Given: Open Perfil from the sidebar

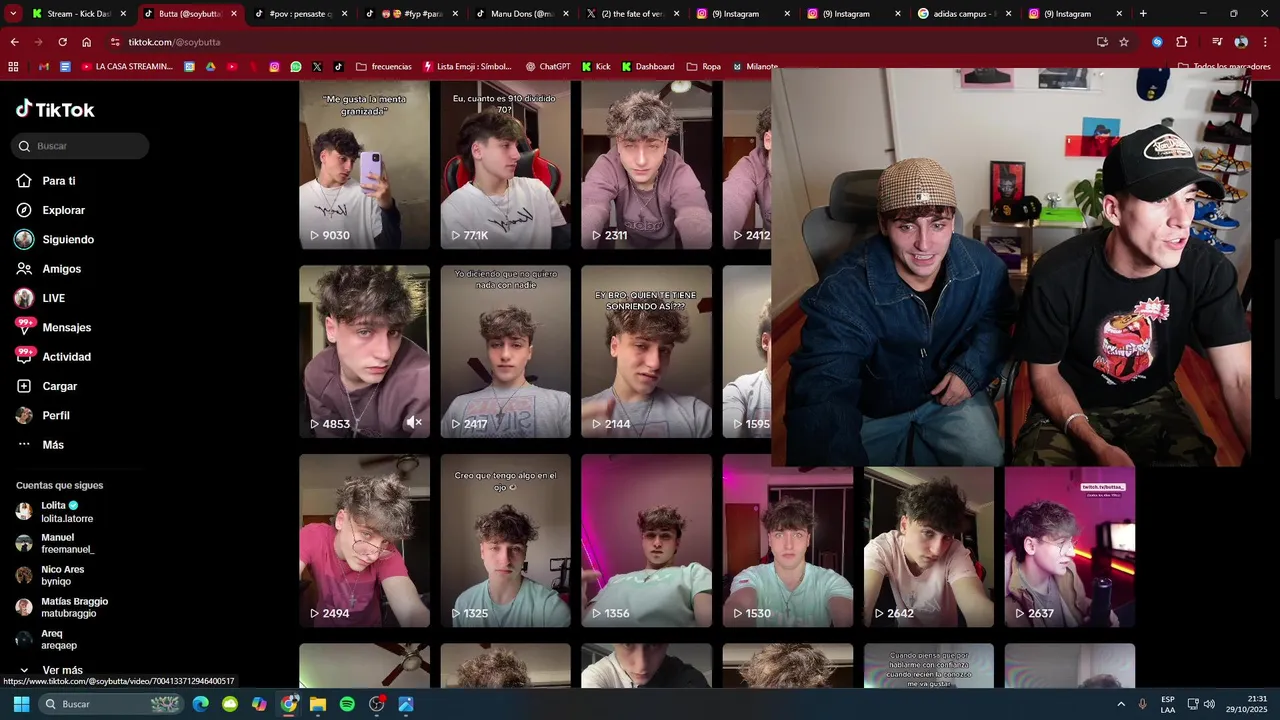Looking at the screenshot, I should pos(43,415).
